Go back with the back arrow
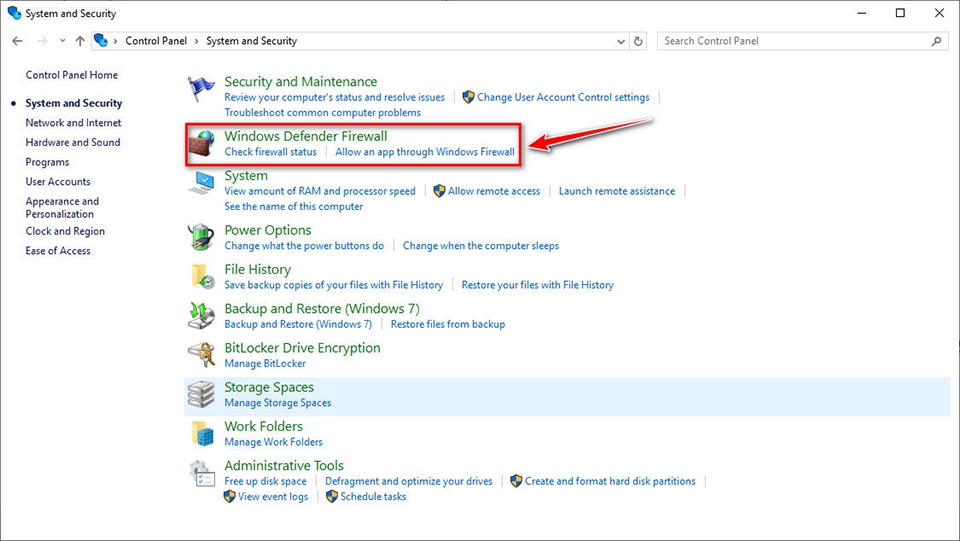 17,41
